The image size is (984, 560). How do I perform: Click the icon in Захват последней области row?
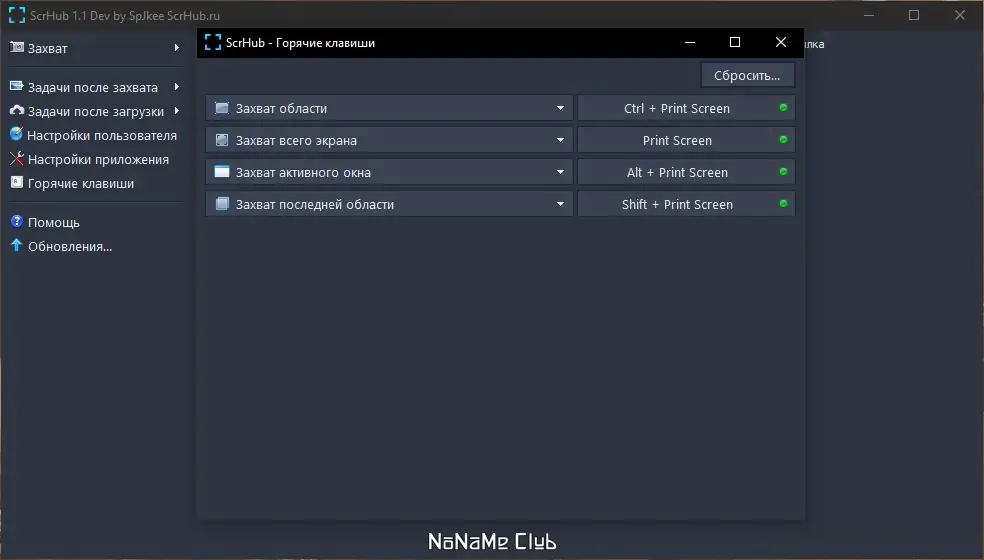click(x=222, y=203)
